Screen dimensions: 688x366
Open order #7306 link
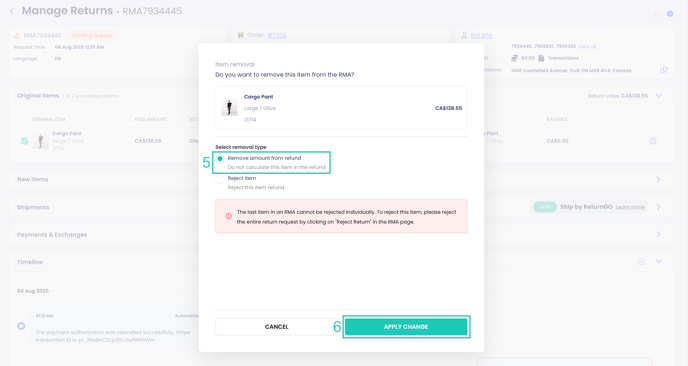[277, 35]
